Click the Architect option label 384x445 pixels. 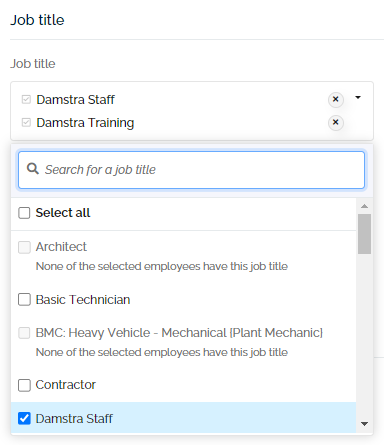coord(61,247)
